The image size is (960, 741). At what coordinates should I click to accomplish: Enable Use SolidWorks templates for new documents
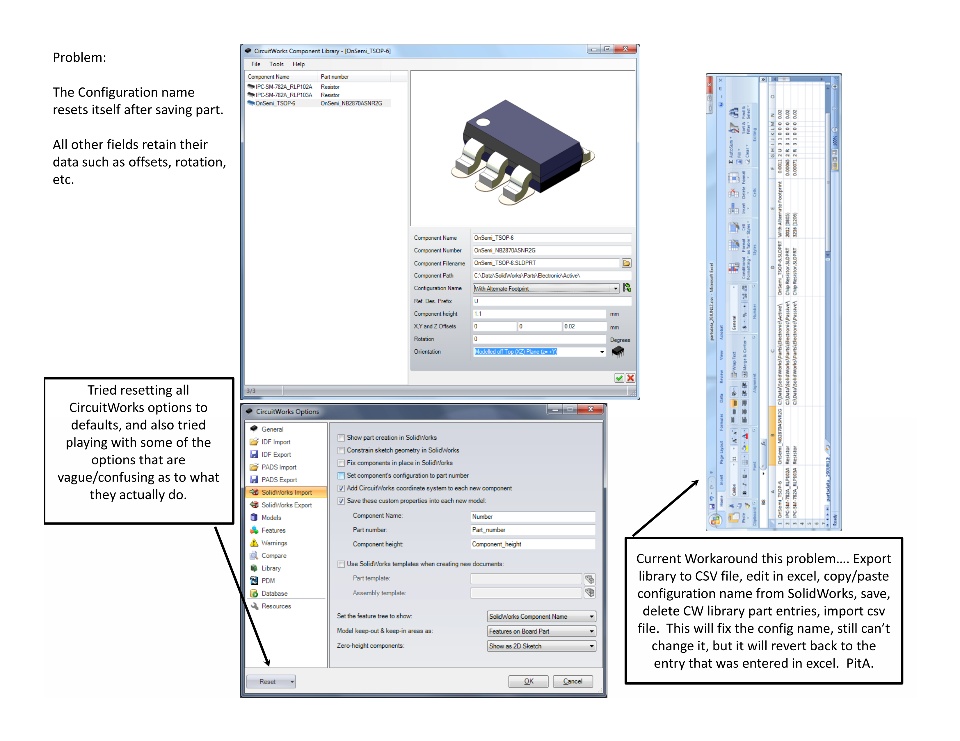[x=341, y=564]
